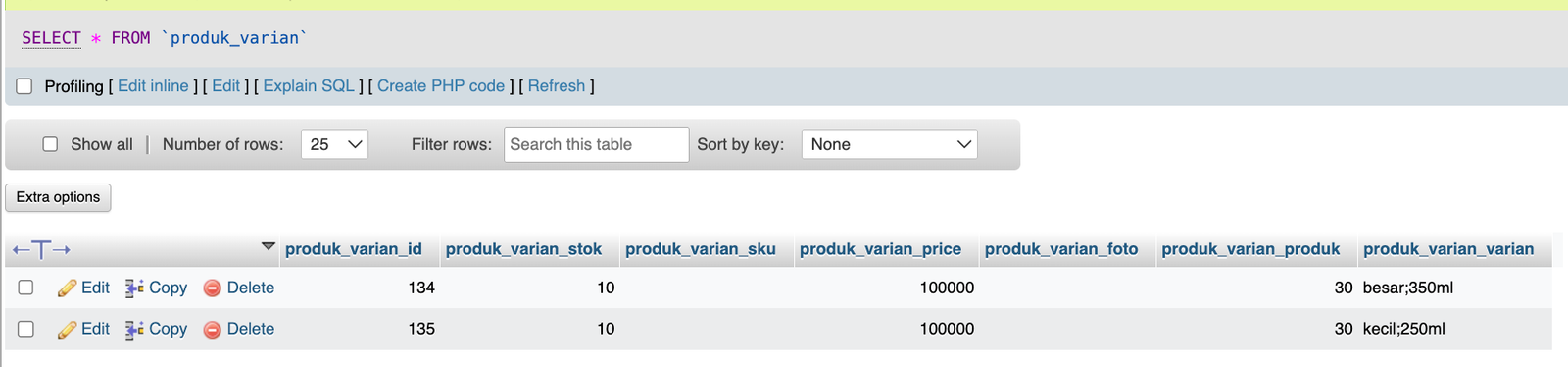Click the Explain SQL link
Screen dimensions: 1568x367
[x=309, y=86]
